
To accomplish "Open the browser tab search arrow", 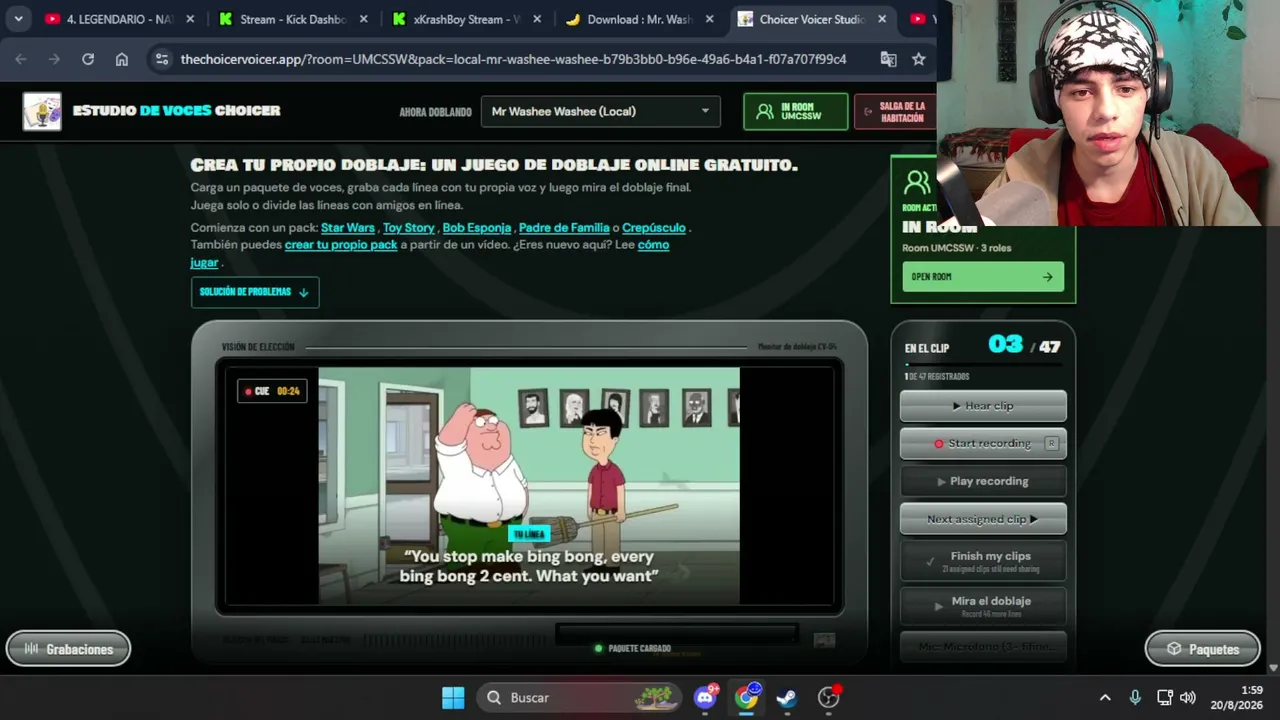I will click(18, 19).
